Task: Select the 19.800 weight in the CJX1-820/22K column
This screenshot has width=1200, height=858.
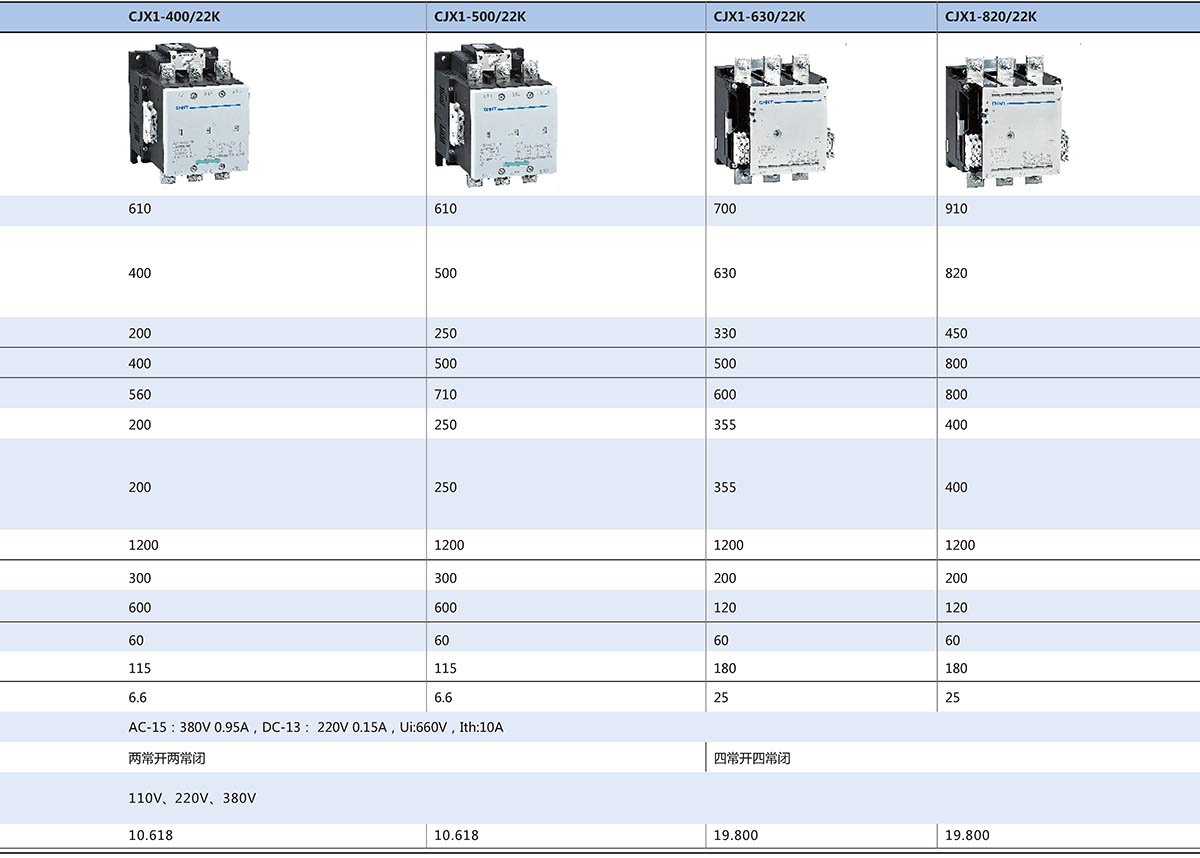Action: 966,835
